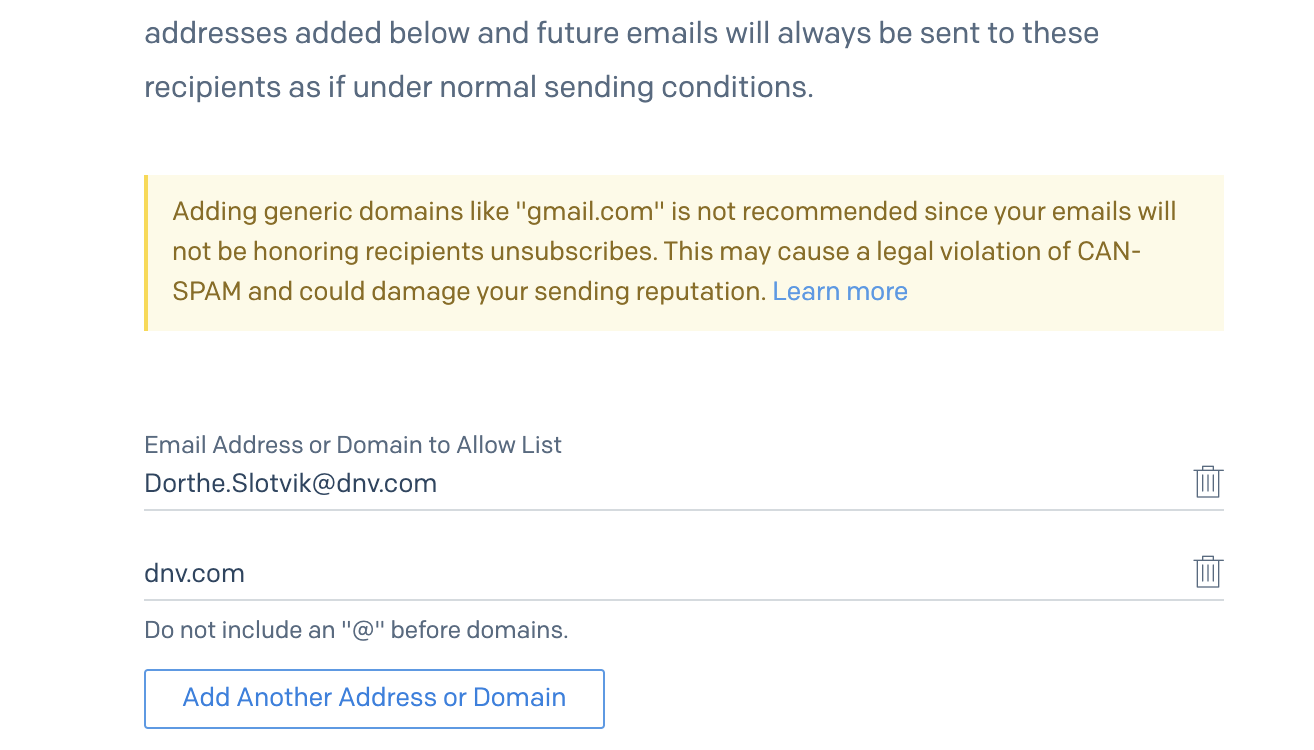1314x750 pixels.
Task: Click the word 'Adding' starting the warning
Action: (211, 212)
